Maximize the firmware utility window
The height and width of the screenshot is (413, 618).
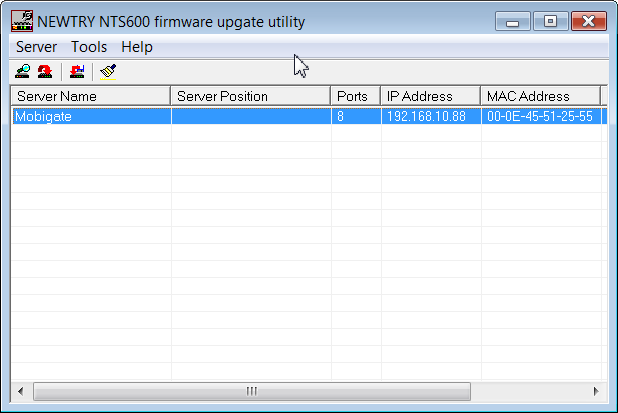(550, 21)
